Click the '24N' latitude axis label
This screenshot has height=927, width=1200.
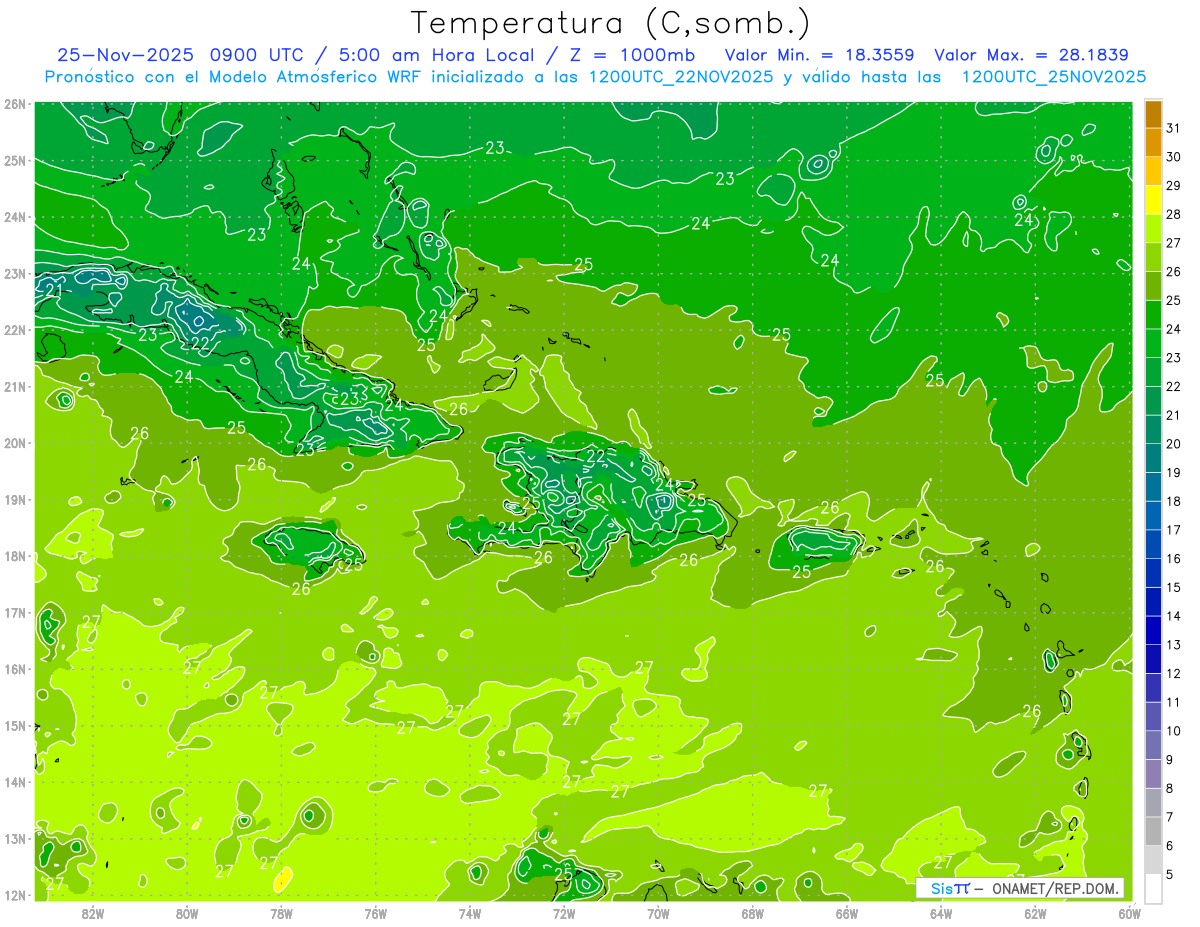coord(16,217)
